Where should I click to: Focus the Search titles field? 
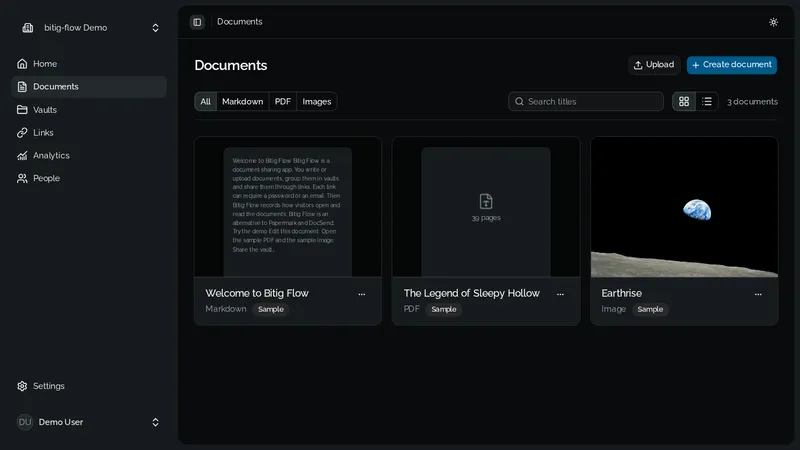[x=586, y=102]
